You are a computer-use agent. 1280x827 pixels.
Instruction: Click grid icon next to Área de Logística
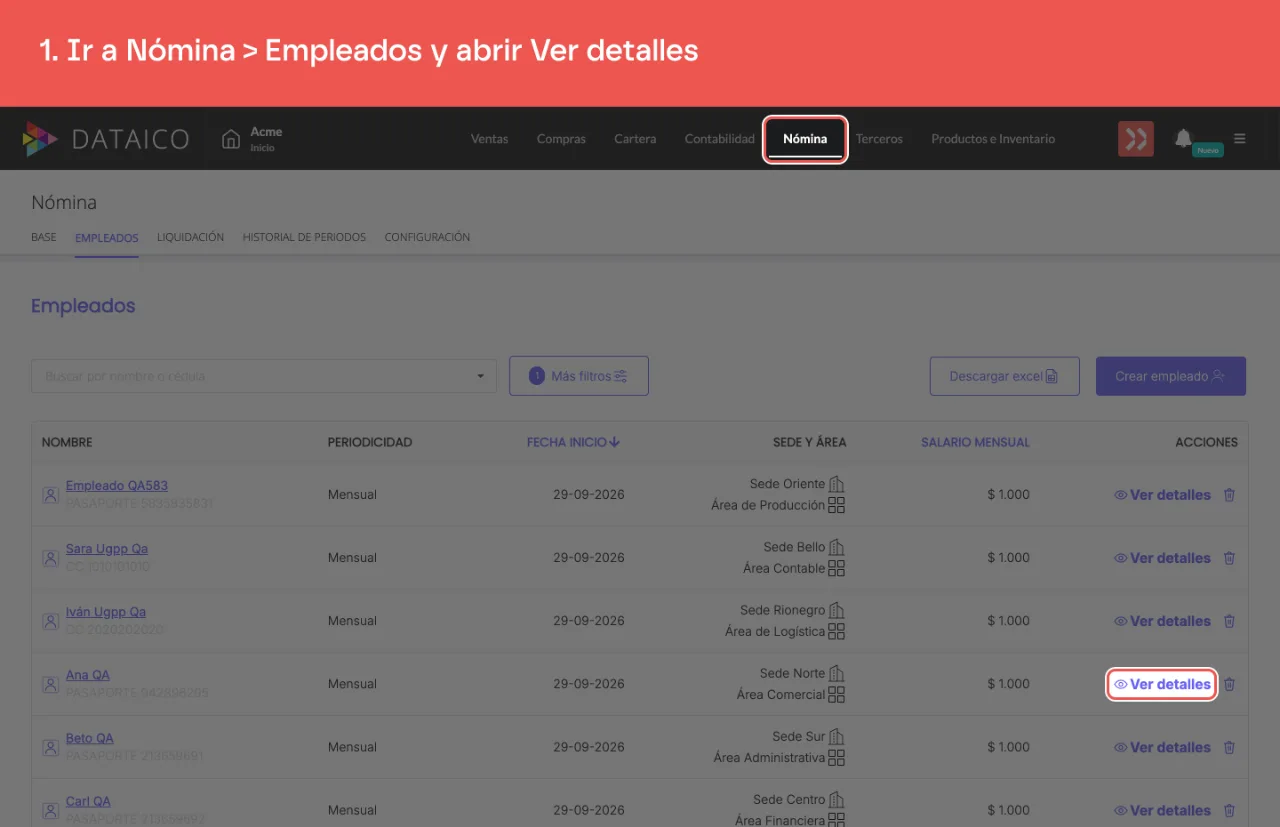click(x=837, y=631)
